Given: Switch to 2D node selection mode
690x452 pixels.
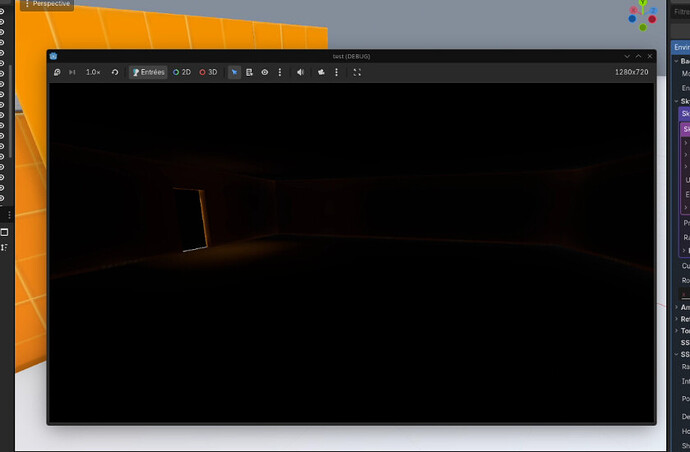Looking at the screenshot, I should pos(182,72).
